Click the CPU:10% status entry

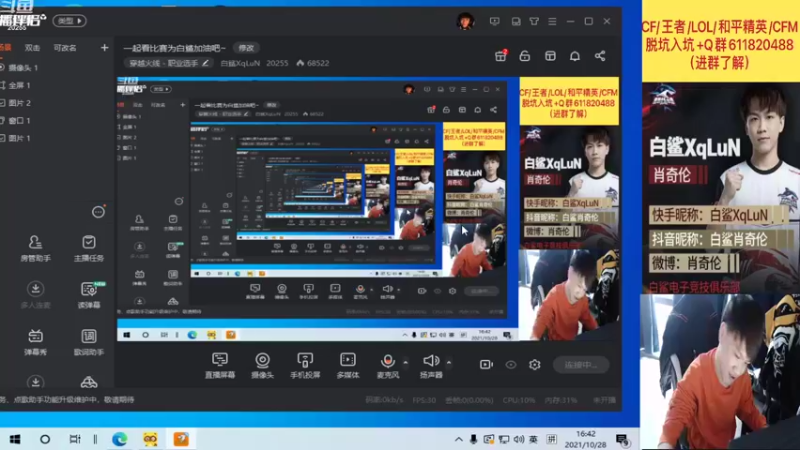(518, 400)
